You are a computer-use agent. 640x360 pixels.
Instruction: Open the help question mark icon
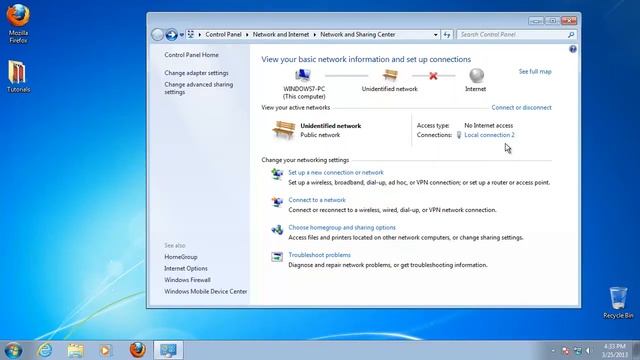click(x=573, y=49)
